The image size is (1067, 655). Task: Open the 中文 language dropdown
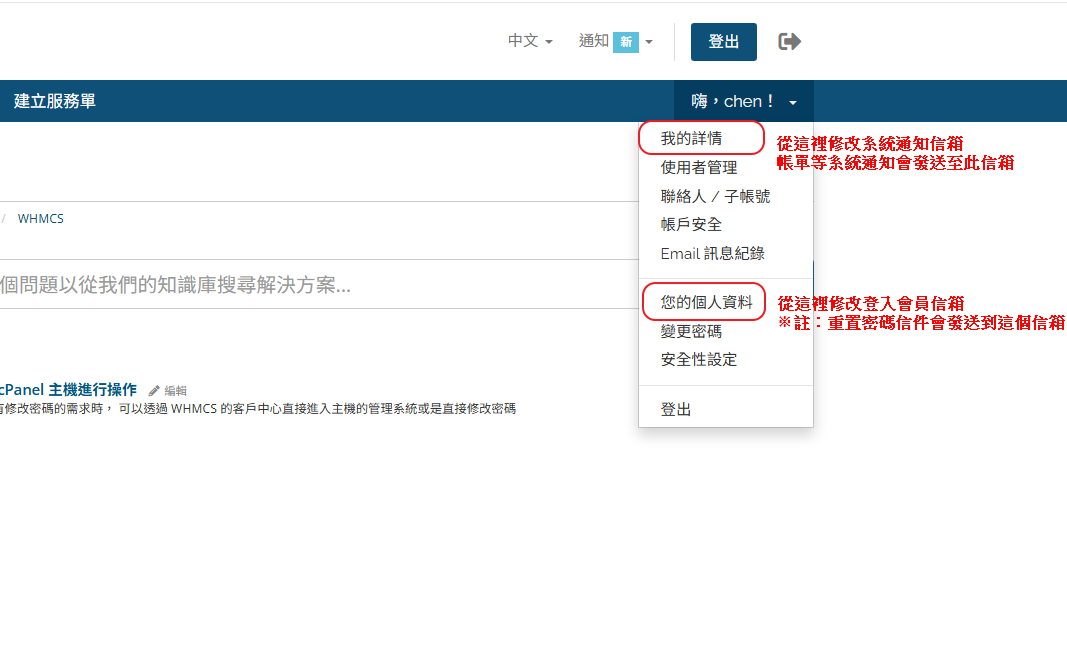pos(530,41)
